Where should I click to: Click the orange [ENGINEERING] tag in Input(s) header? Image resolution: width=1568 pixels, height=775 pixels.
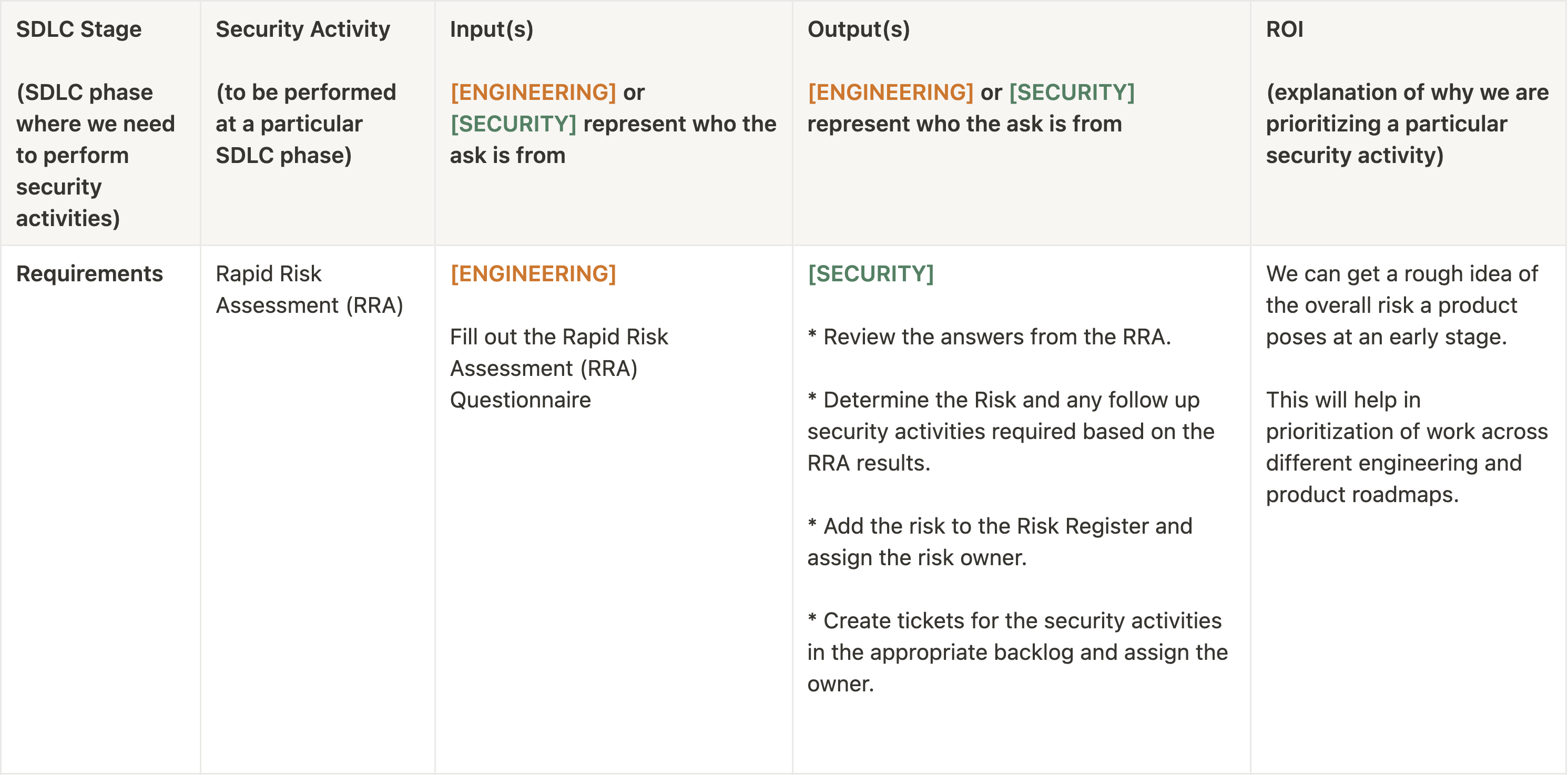(533, 93)
